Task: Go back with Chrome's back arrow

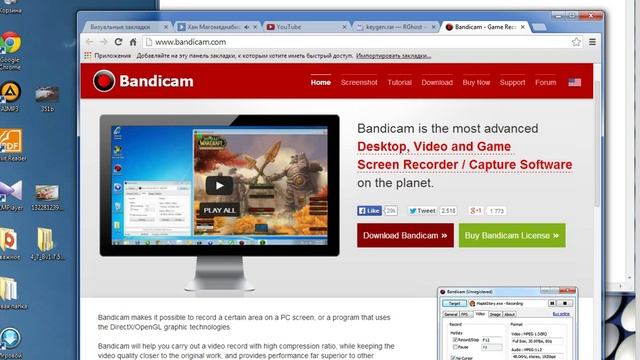Action: tap(89, 42)
